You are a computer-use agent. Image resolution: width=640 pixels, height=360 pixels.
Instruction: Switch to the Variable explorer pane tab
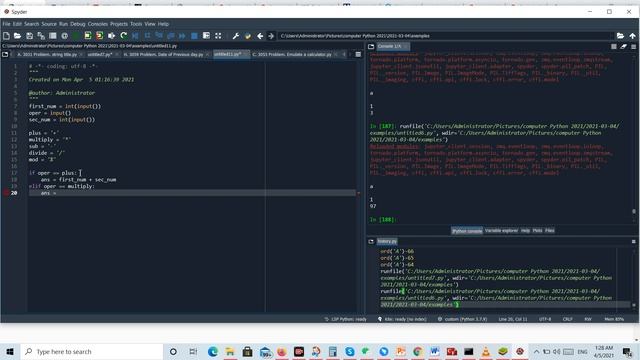click(x=501, y=231)
